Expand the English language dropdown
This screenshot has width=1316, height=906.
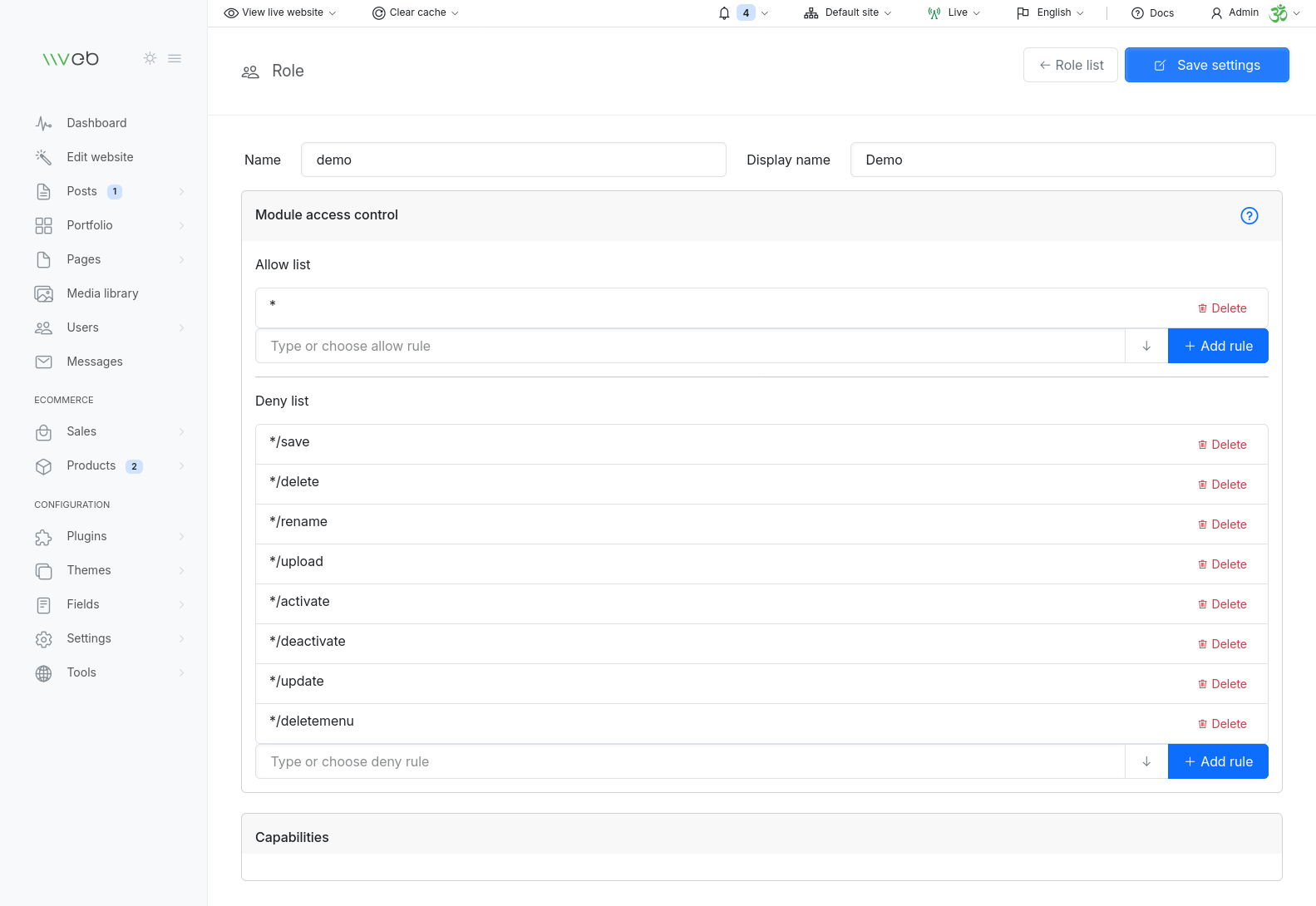[x=1051, y=13]
